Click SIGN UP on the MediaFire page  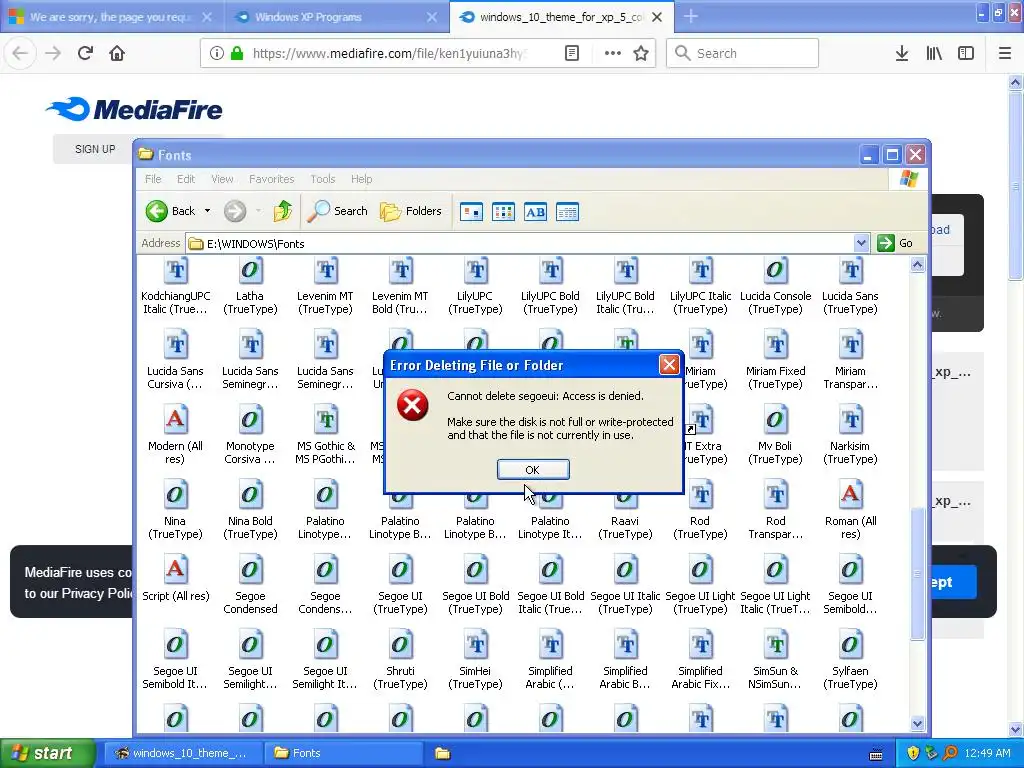click(95, 149)
